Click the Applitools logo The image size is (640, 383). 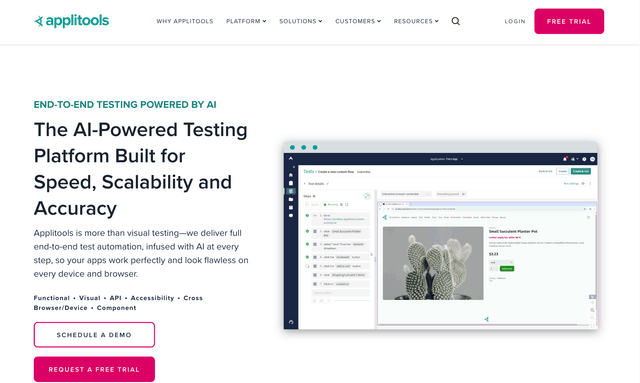pos(71,21)
